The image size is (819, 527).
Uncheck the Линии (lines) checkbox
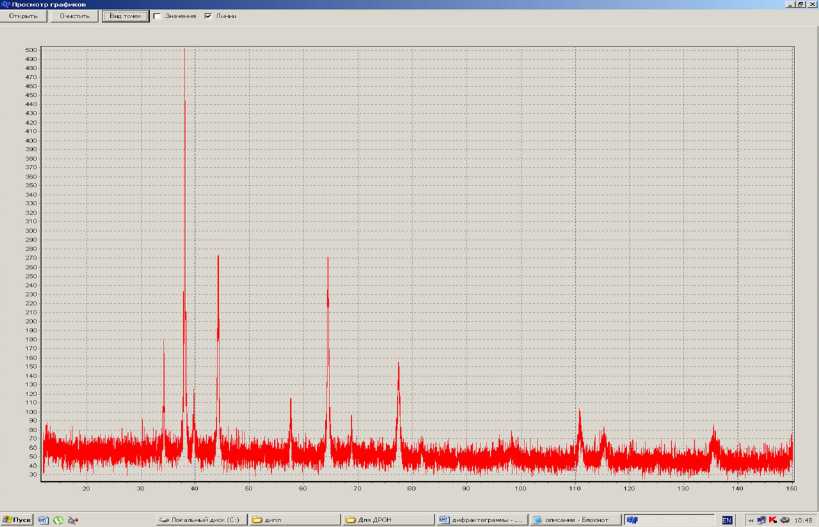[x=208, y=16]
